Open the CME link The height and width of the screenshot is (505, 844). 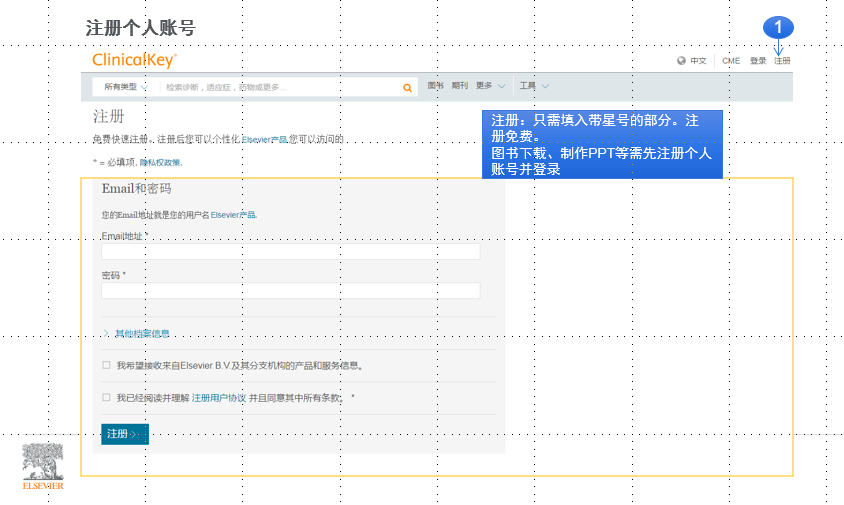click(x=731, y=61)
